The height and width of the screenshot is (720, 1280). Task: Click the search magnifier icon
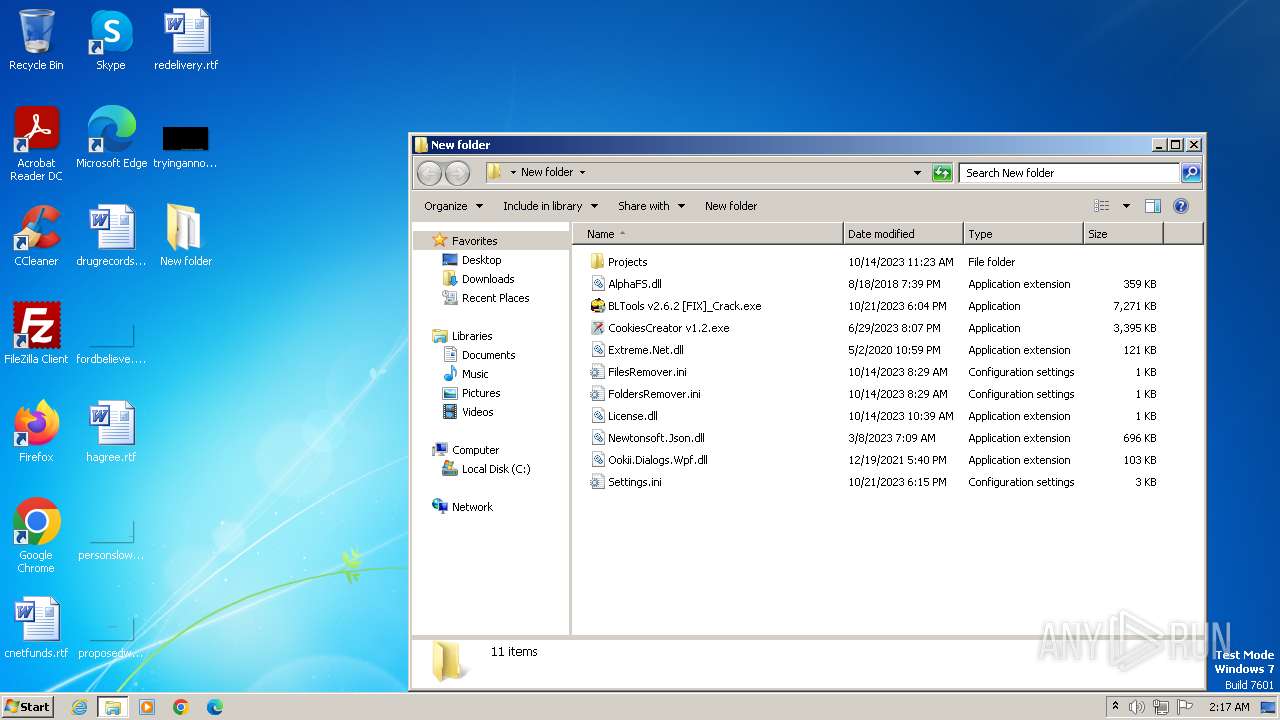click(x=1190, y=173)
